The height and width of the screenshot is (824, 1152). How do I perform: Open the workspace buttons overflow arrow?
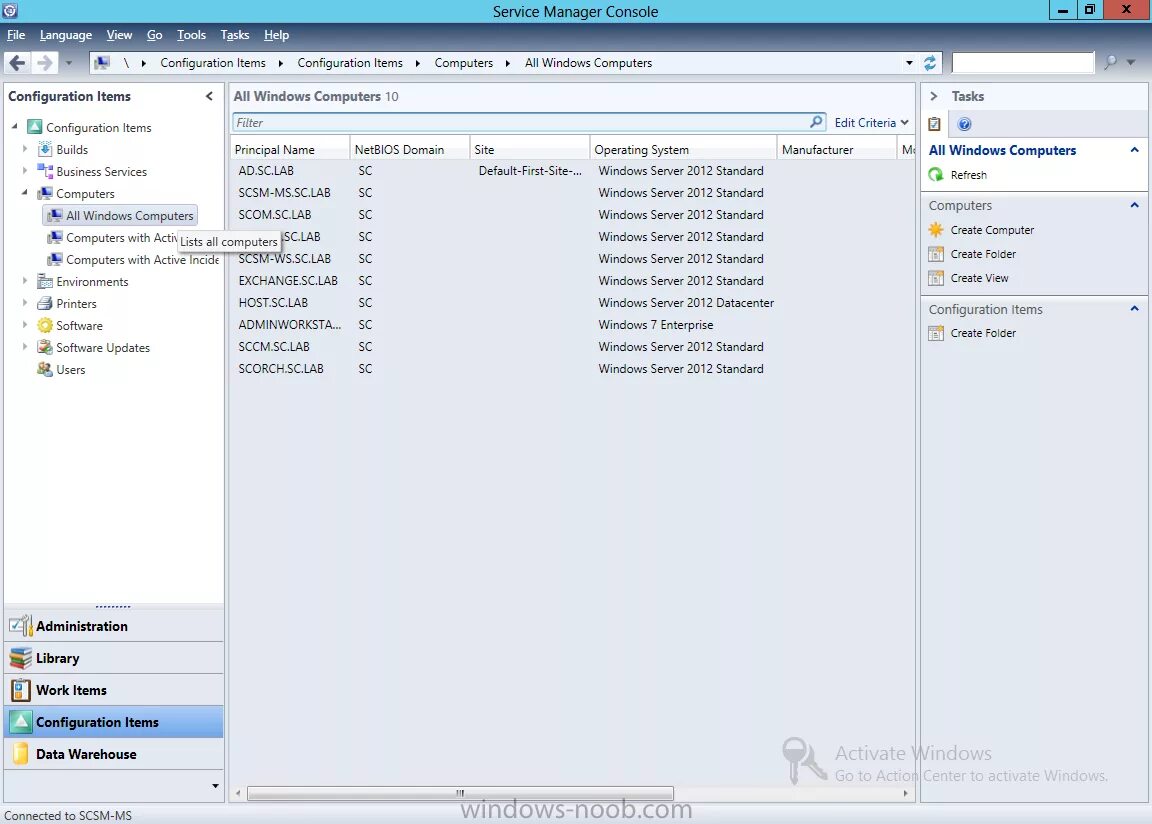tap(215, 786)
